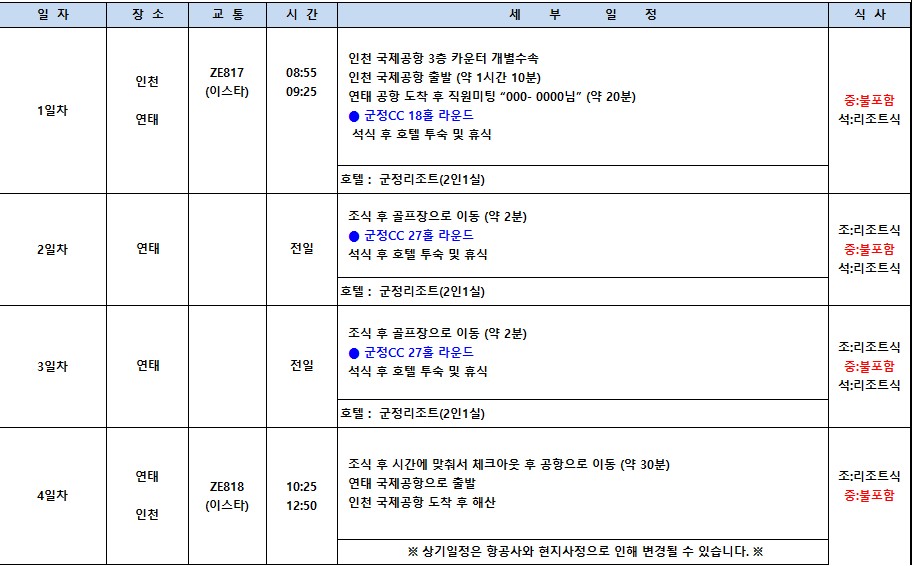Click departure time 08:55
The height and width of the screenshot is (566, 915).
coord(302,73)
